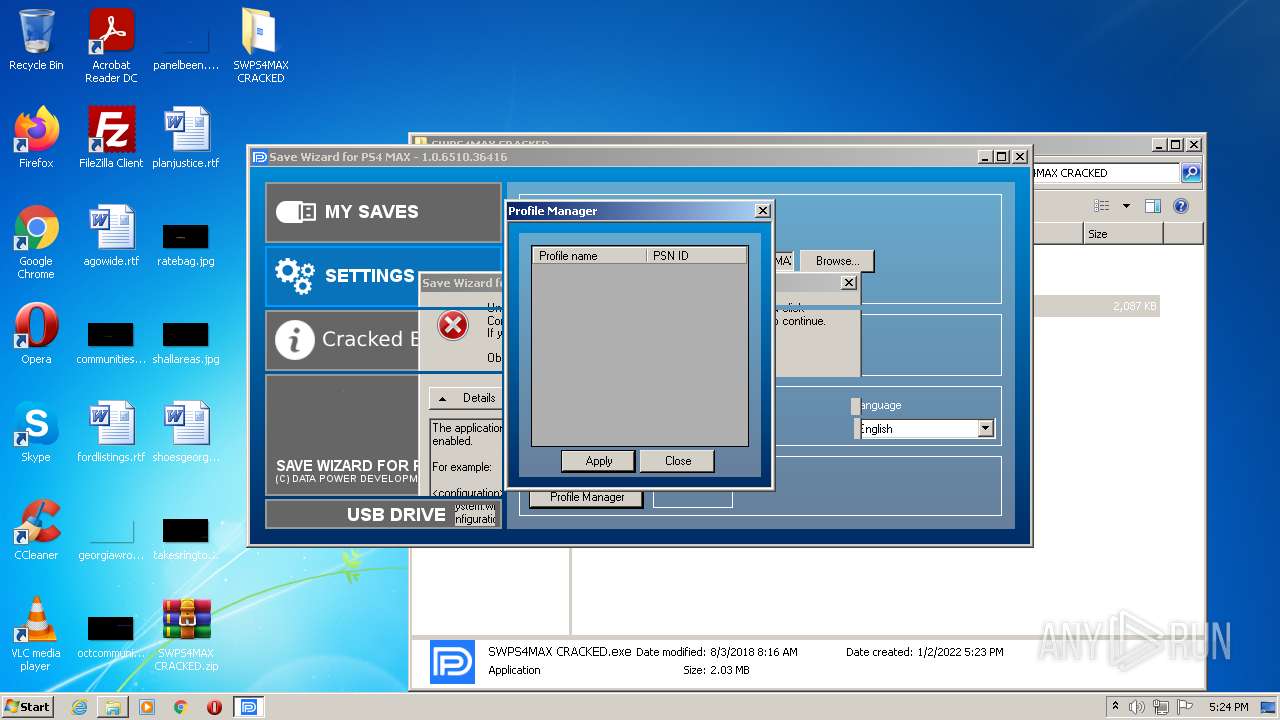The image size is (1280, 720).
Task: Open the SWPS4MAX CRACKED folder on desktop
Action: (x=261, y=45)
